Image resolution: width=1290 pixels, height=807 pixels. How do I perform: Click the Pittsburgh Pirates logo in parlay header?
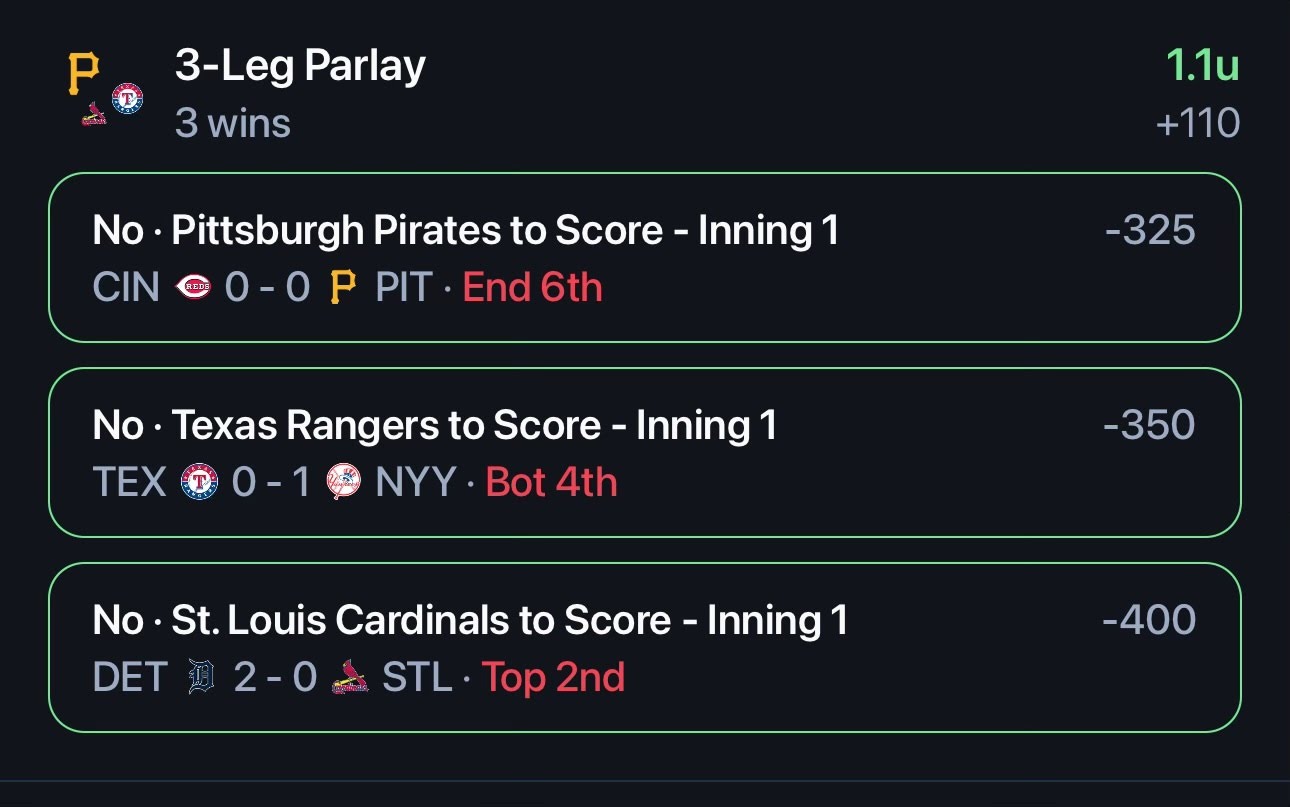83,74
